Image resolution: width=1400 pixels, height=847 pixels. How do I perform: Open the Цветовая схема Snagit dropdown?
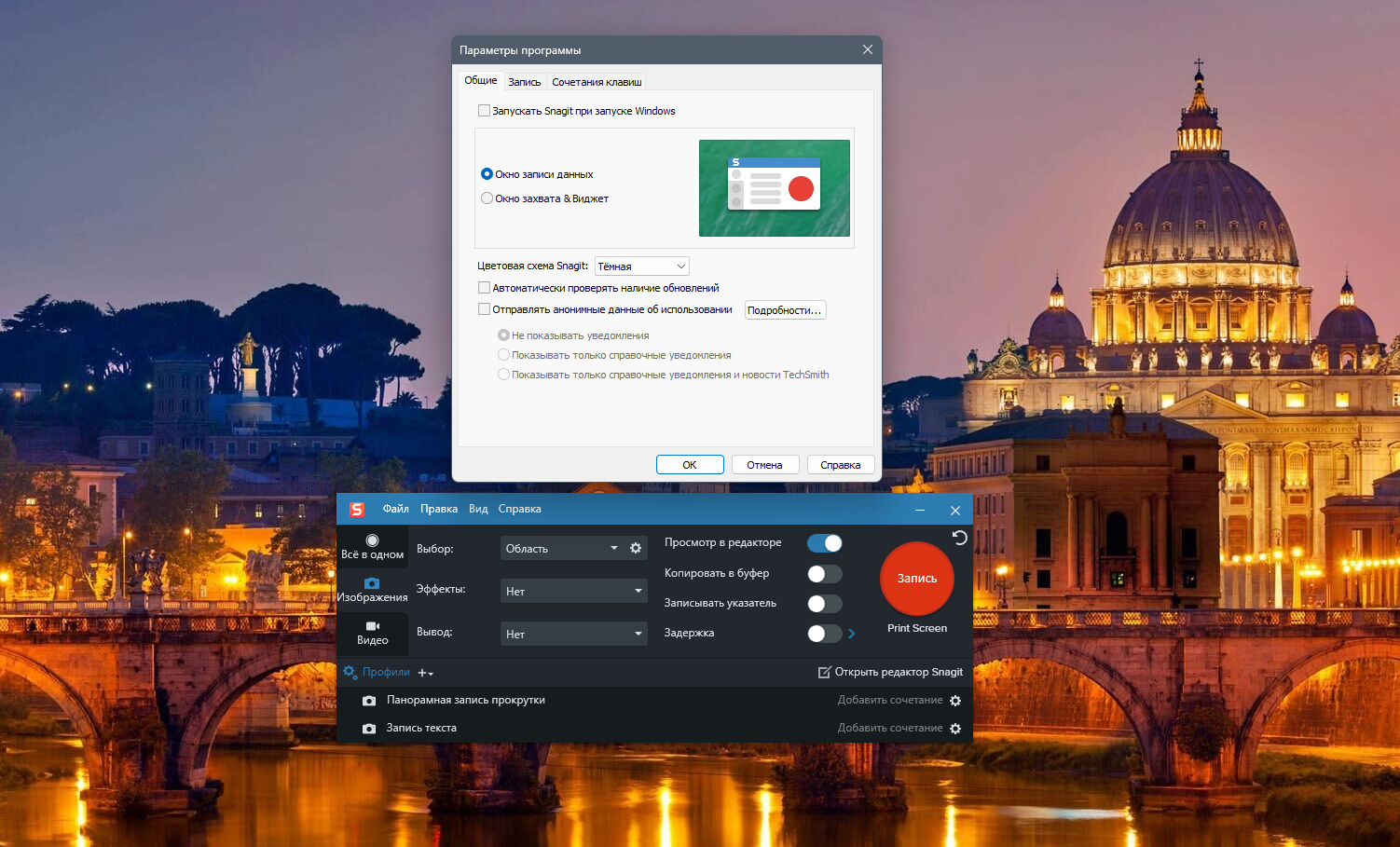(642, 266)
